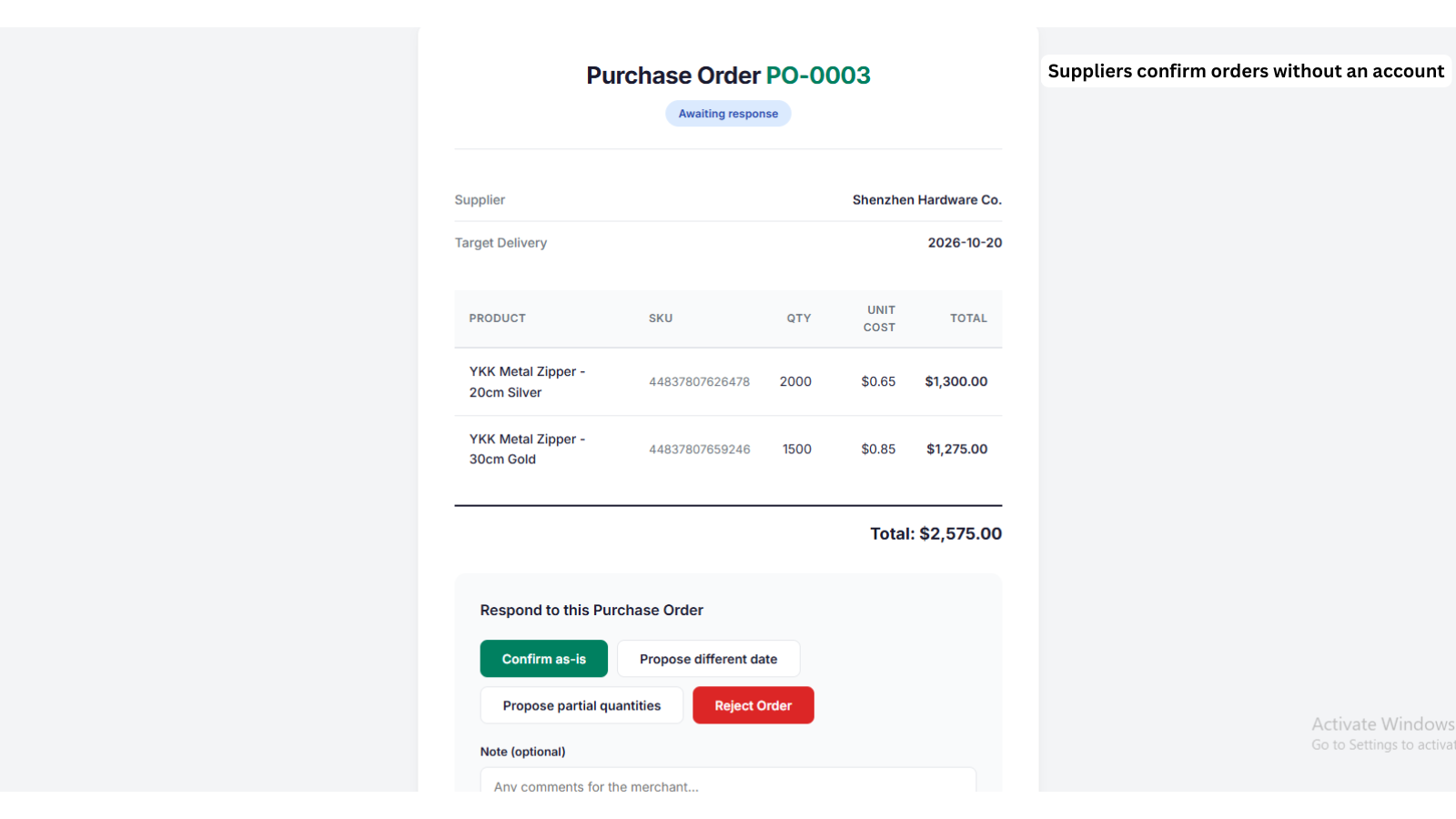Click the QTY column header
1456x819 pixels.
point(799,318)
